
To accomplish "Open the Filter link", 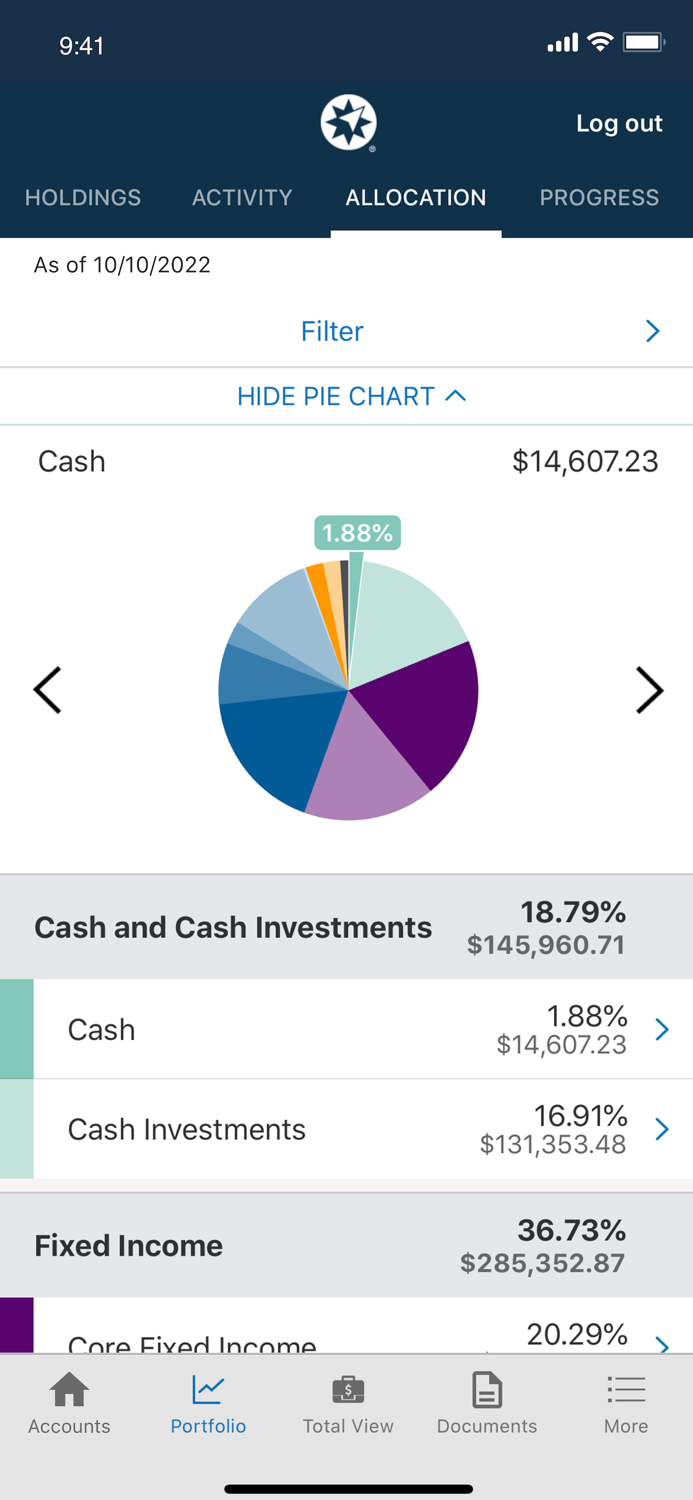I will point(332,330).
